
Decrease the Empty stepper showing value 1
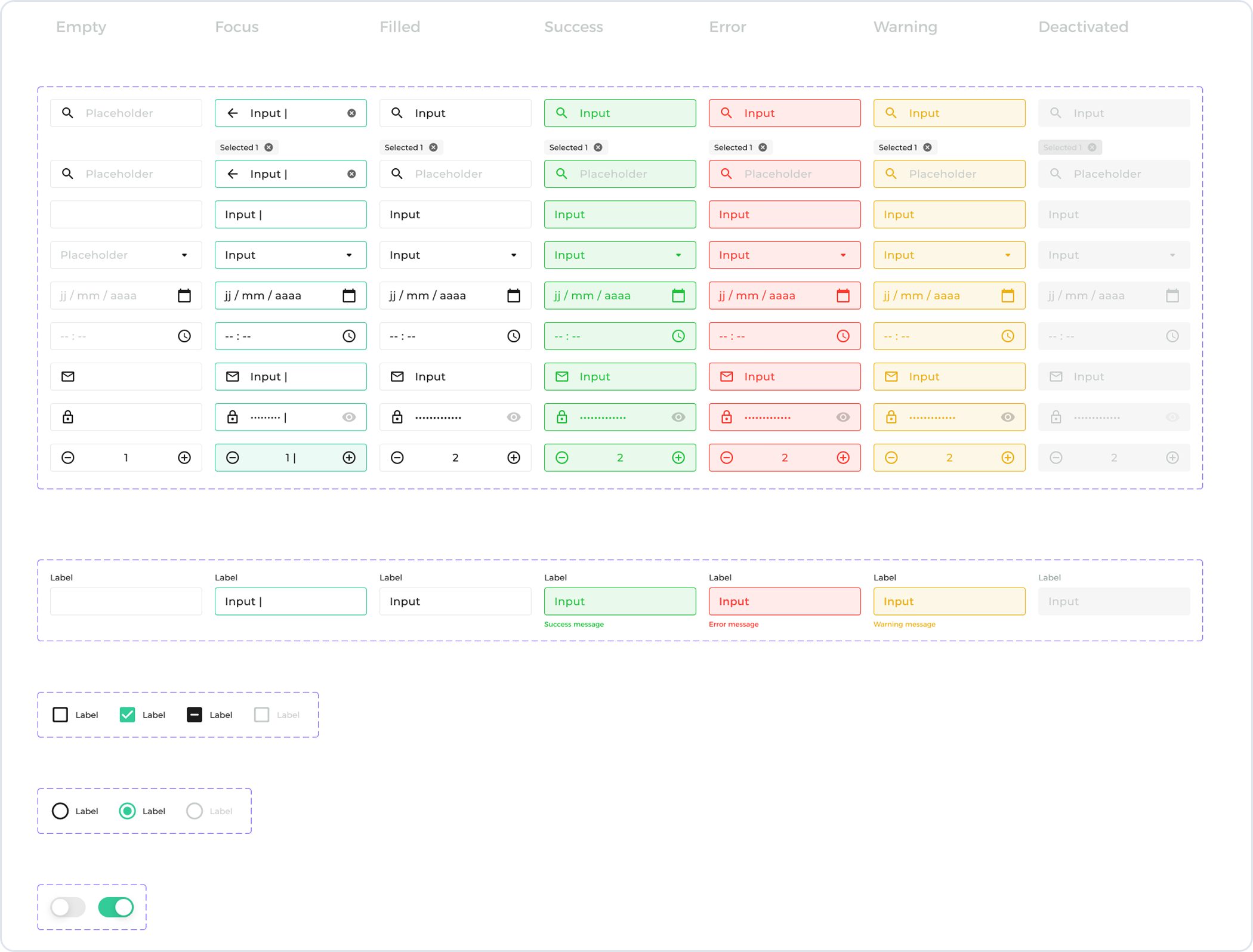tap(68, 458)
